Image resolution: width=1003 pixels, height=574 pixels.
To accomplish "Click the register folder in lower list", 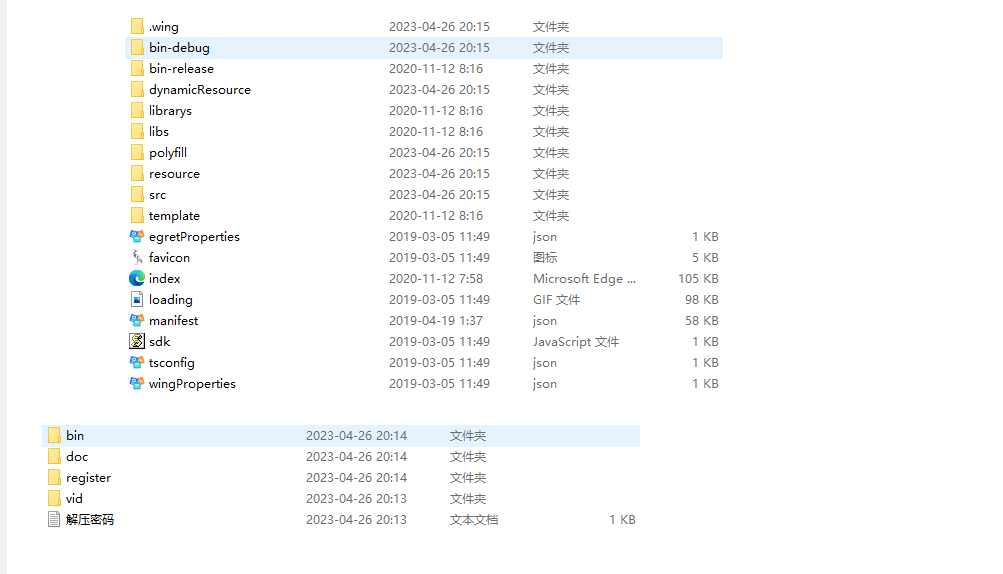I will tap(88, 478).
